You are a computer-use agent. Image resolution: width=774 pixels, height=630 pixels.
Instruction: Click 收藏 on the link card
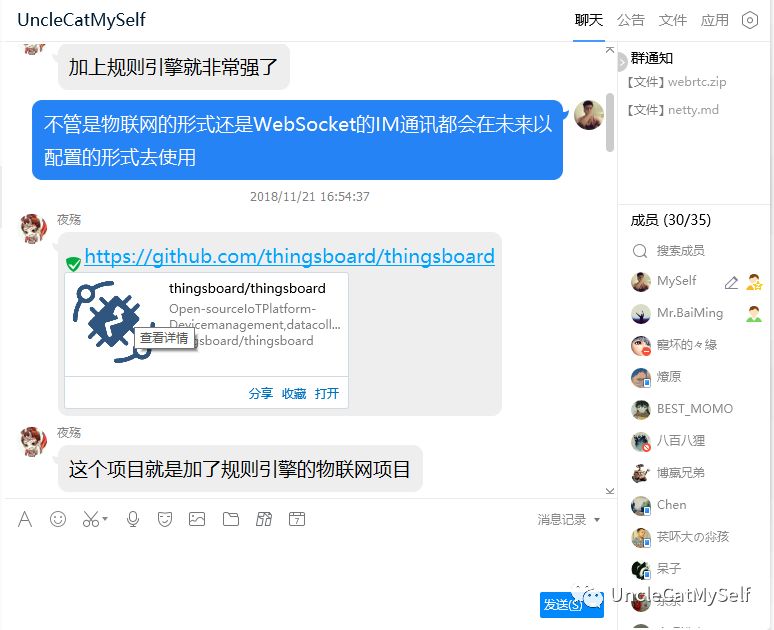[x=294, y=394]
